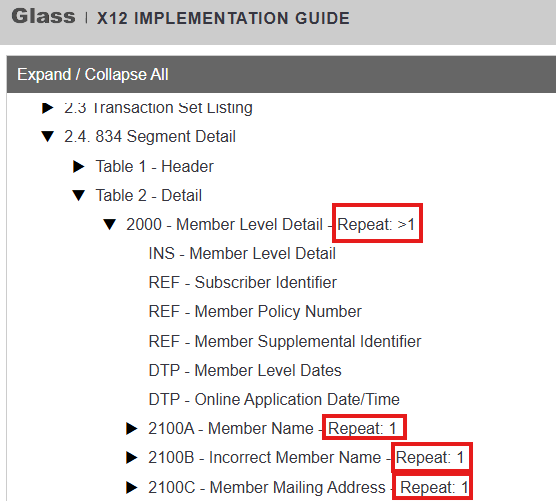
Task: Click the Glass logo in header
Action: [x=43, y=17]
